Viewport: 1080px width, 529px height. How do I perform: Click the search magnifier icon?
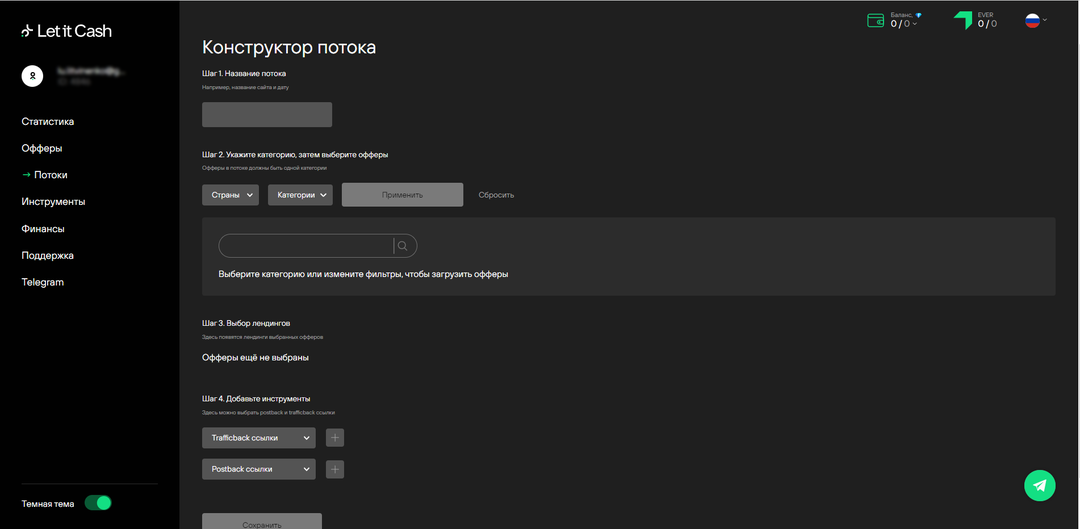tap(403, 246)
